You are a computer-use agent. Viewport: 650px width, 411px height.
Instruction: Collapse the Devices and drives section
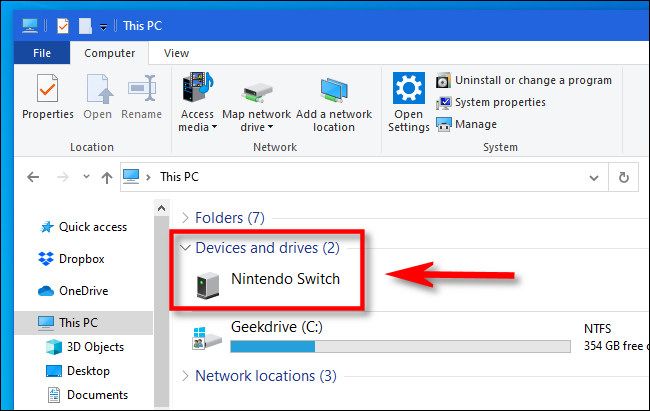click(x=185, y=247)
